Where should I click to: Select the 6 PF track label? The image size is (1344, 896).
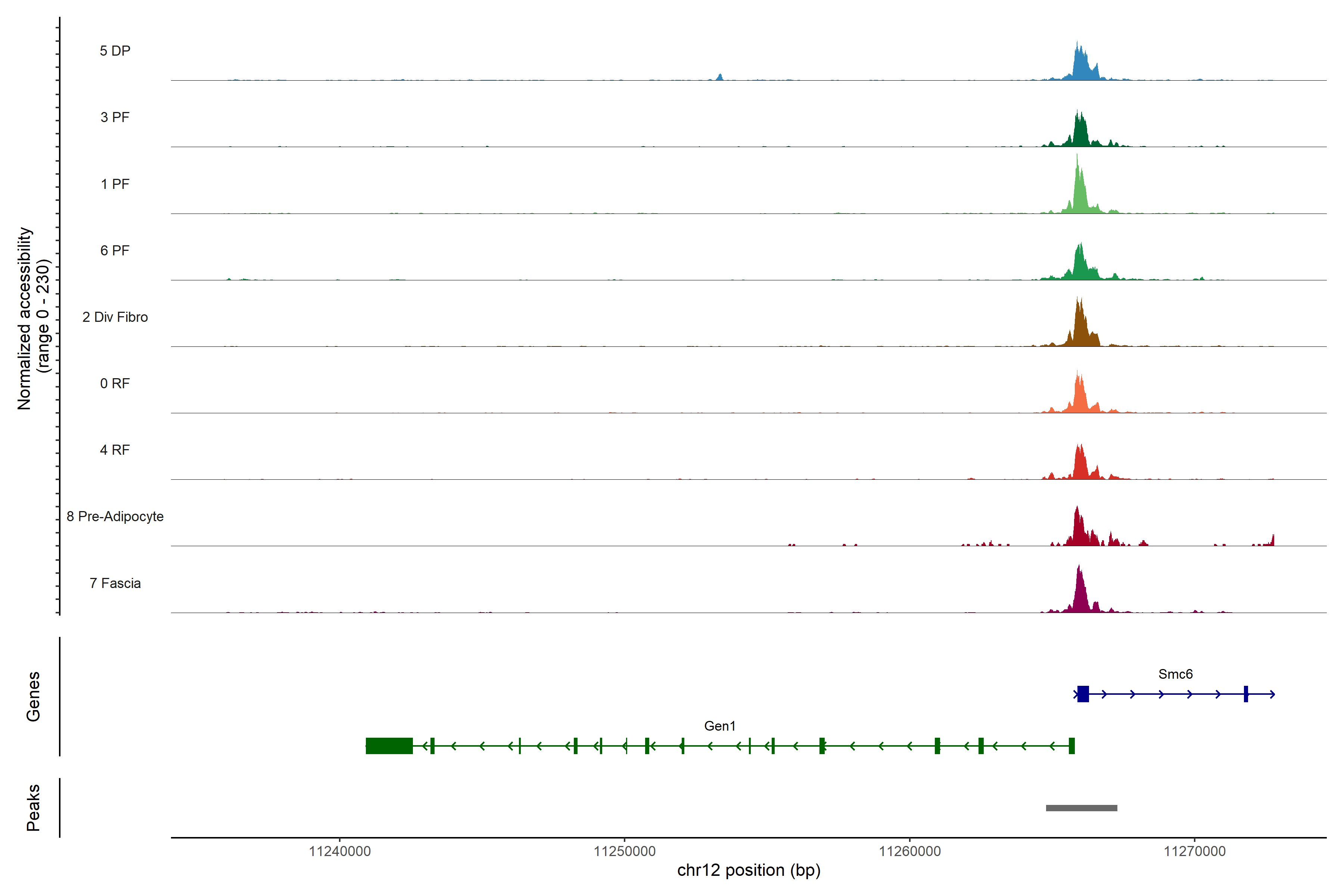(x=115, y=250)
